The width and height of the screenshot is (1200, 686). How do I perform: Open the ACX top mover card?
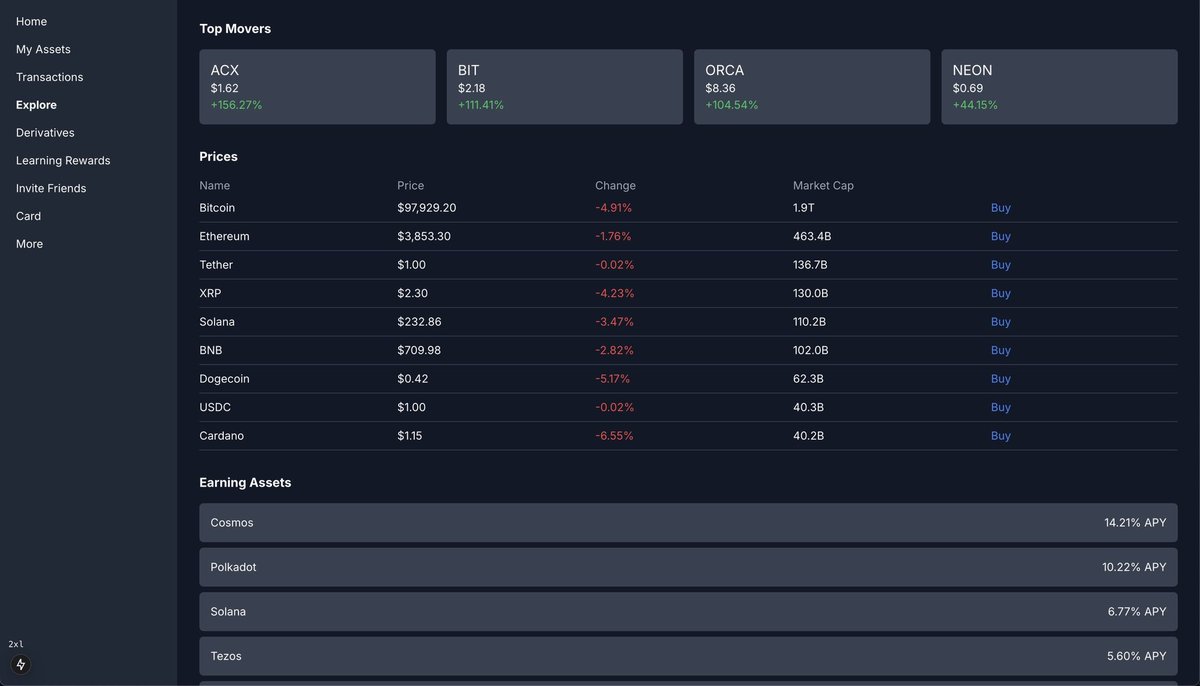pyautogui.click(x=317, y=87)
